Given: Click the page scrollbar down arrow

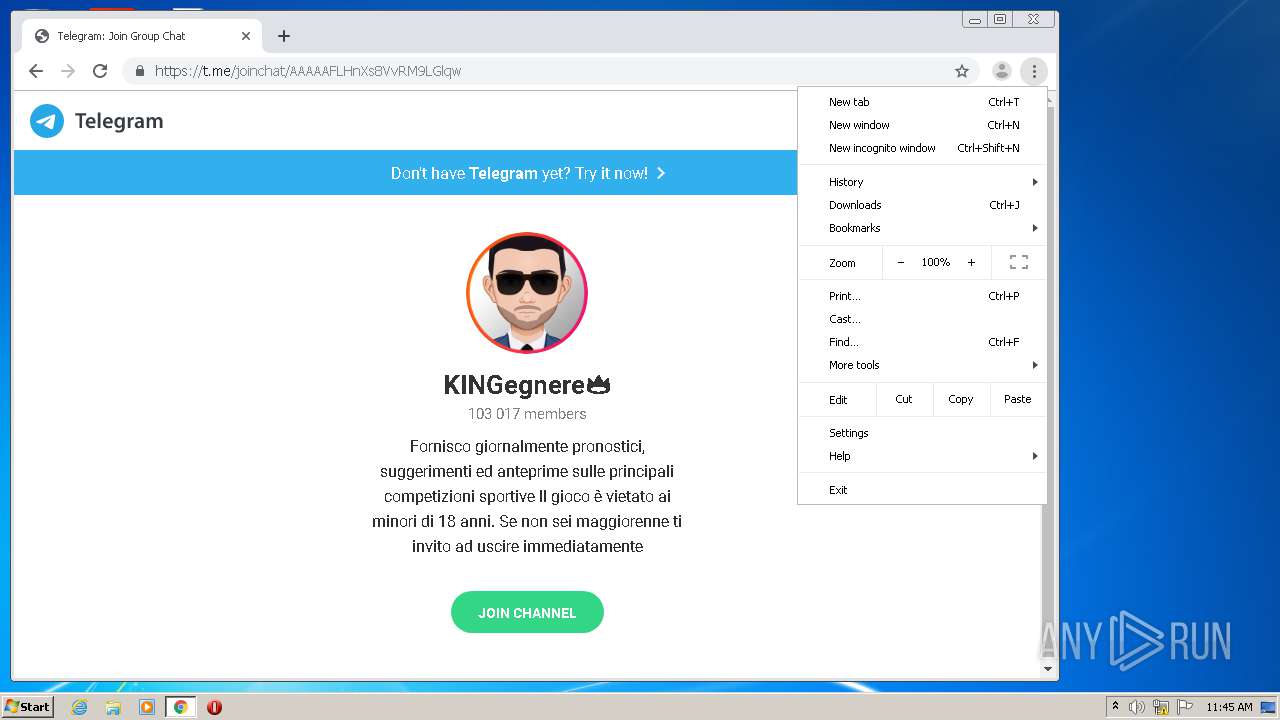Looking at the screenshot, I should [1048, 669].
